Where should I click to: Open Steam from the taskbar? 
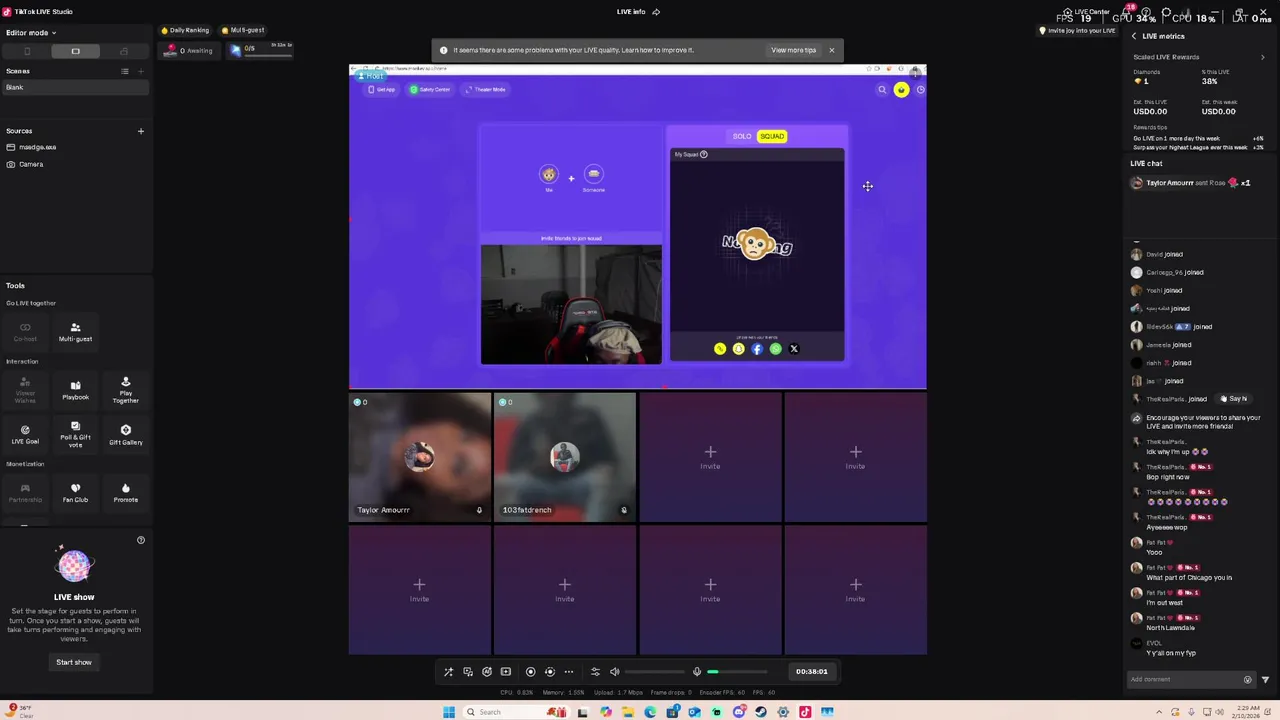[x=761, y=712]
